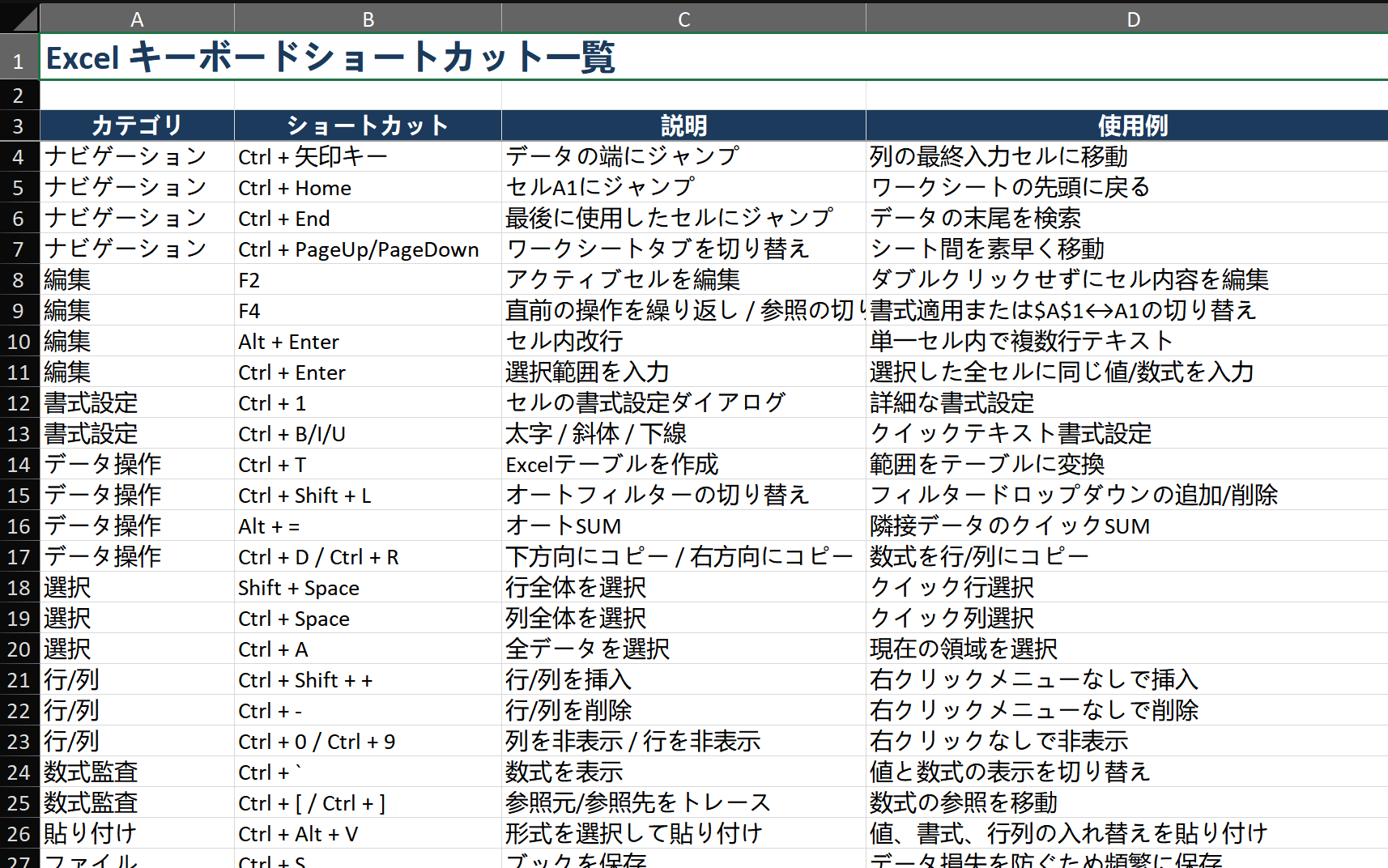Click the description '行全体を選択'
This screenshot has width=1388, height=868.
(x=683, y=588)
